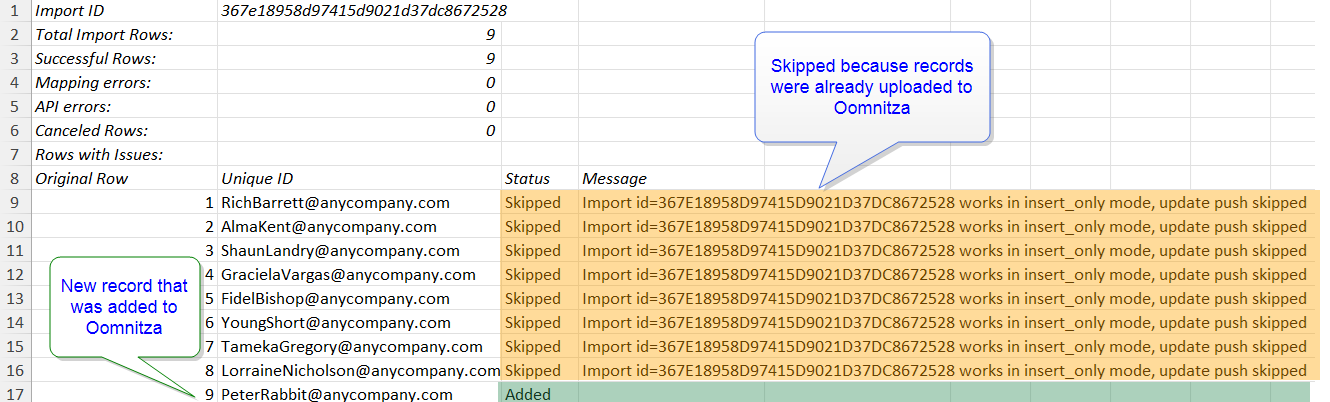Click the 'Skipped because records' callout bubble

pos(871,87)
